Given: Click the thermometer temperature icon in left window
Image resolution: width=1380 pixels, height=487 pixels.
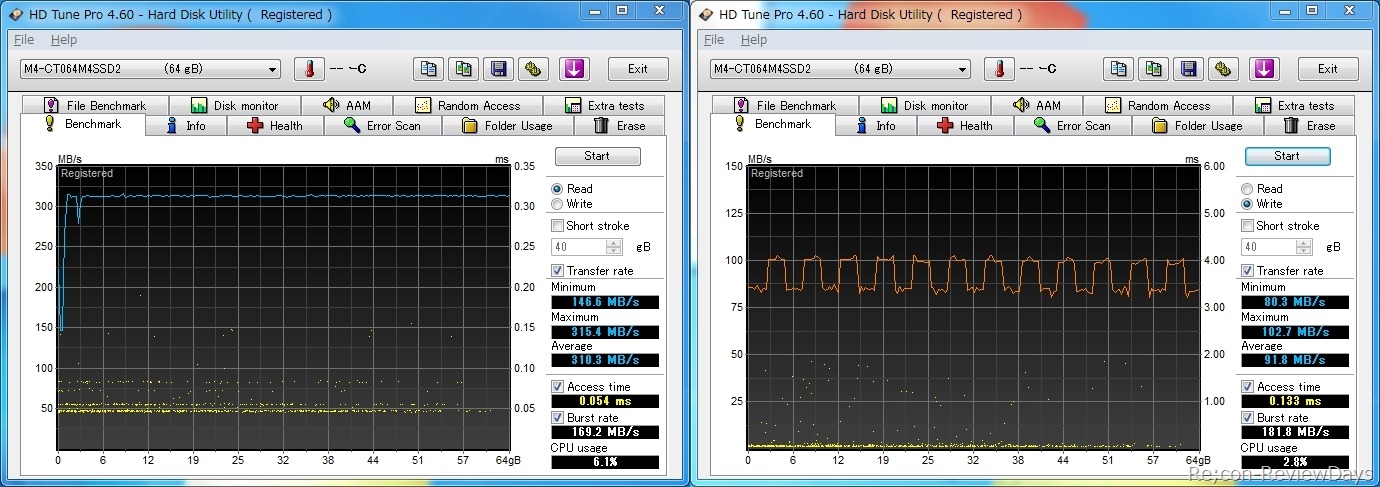Looking at the screenshot, I should (x=309, y=69).
